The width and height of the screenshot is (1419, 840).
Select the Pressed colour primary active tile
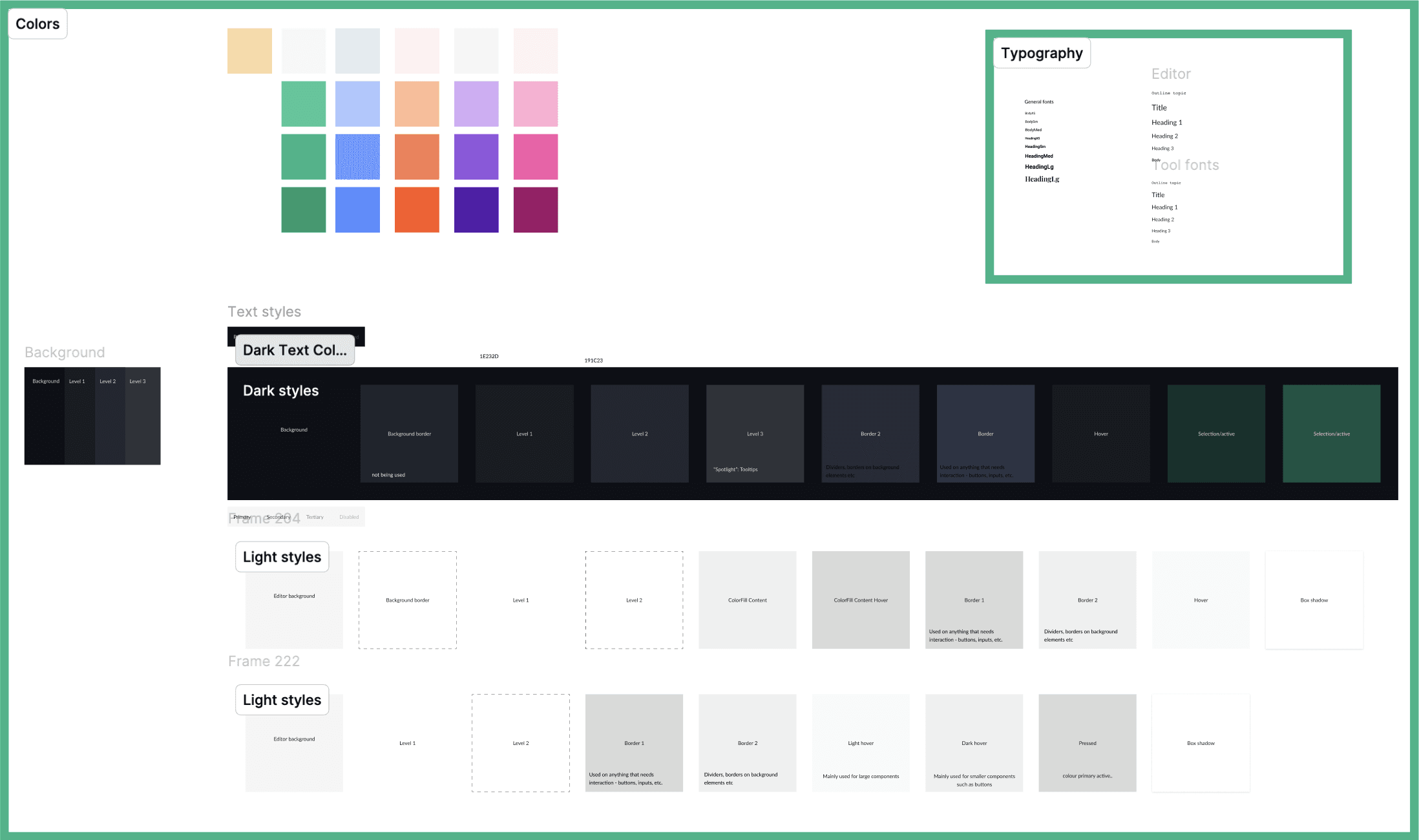pyautogui.click(x=1088, y=743)
